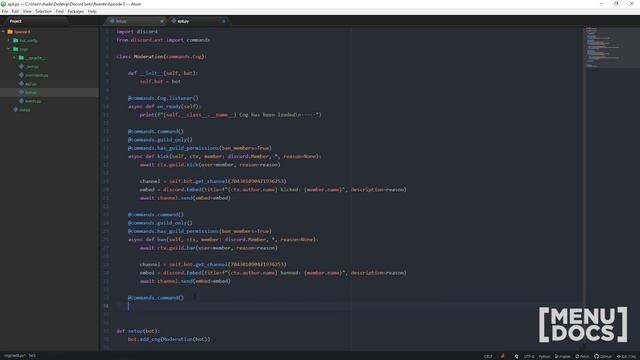This screenshot has height=360, width=640.
Task: Click the selected file's icon in tree
Action: tap(22, 92)
